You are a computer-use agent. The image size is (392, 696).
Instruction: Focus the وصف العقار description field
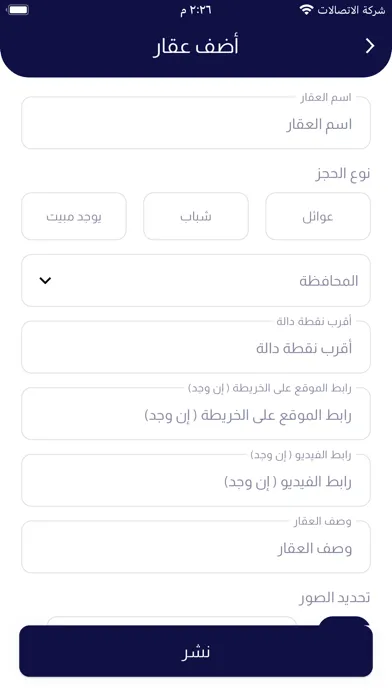pyautogui.click(x=196, y=547)
